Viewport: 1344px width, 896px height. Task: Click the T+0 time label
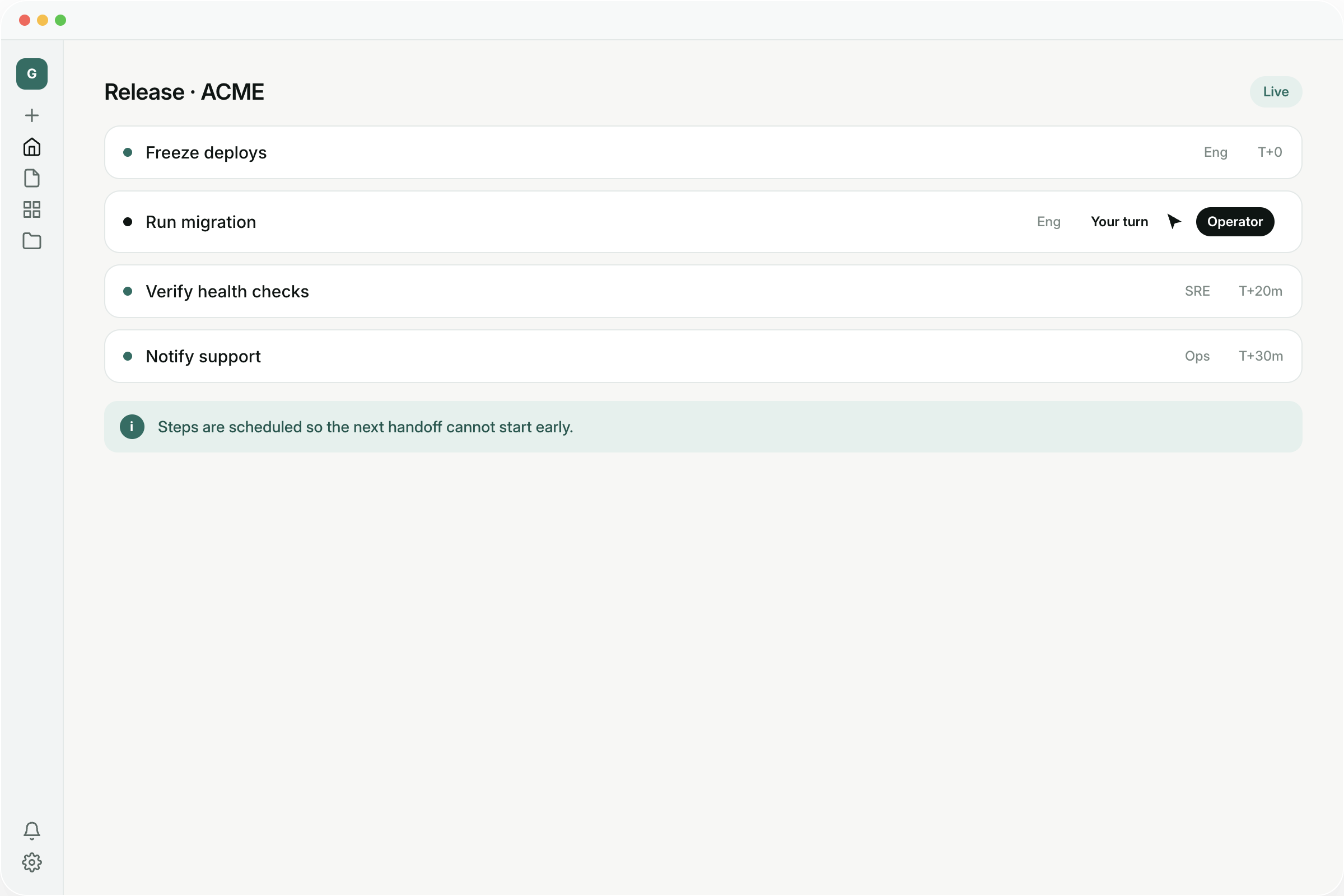tap(1270, 152)
